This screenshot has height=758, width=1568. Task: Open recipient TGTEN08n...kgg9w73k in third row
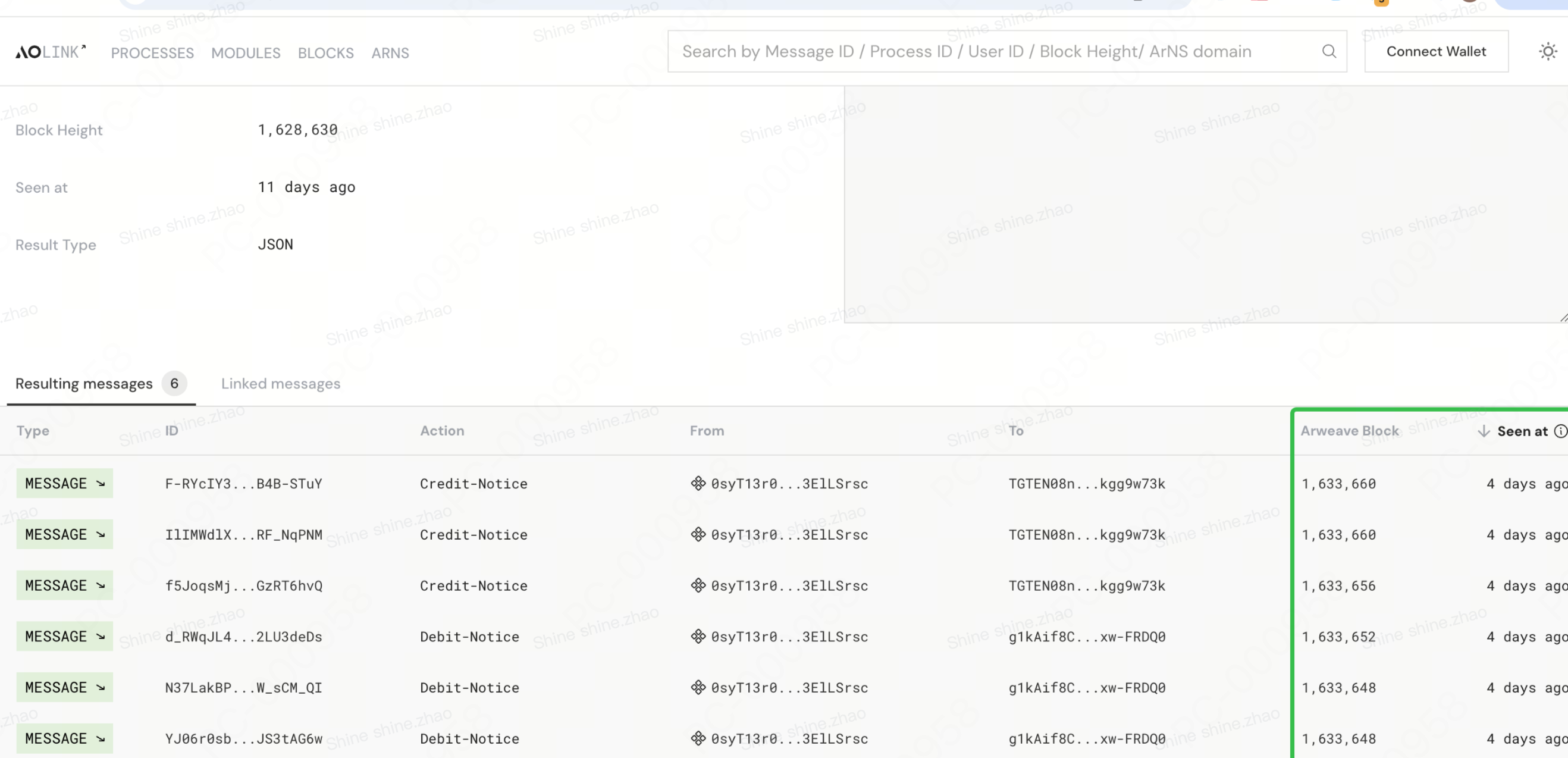[x=1087, y=585]
